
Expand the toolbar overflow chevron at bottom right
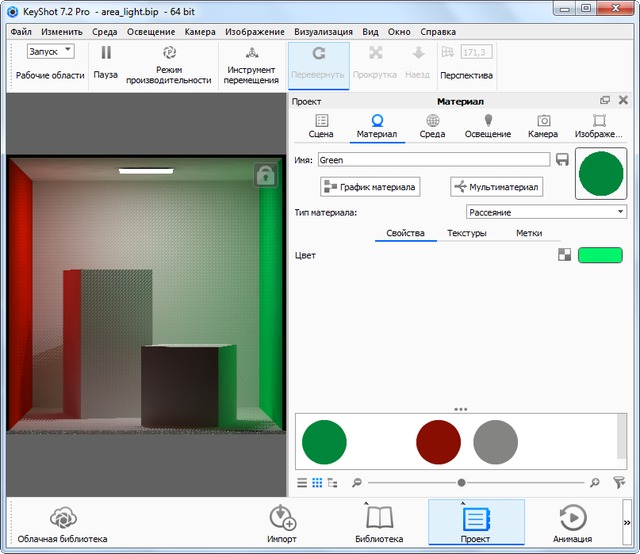pos(627,522)
